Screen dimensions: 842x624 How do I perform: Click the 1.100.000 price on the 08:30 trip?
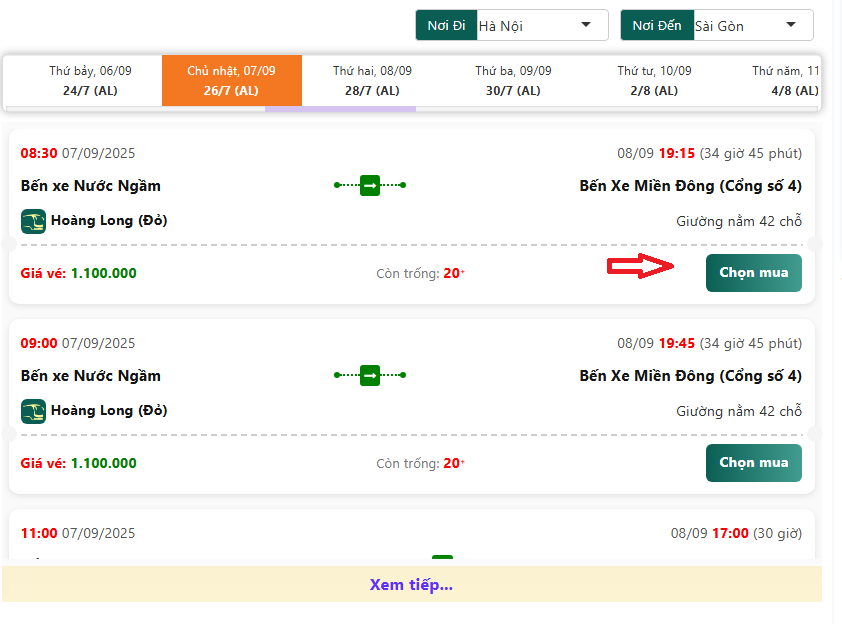103,273
